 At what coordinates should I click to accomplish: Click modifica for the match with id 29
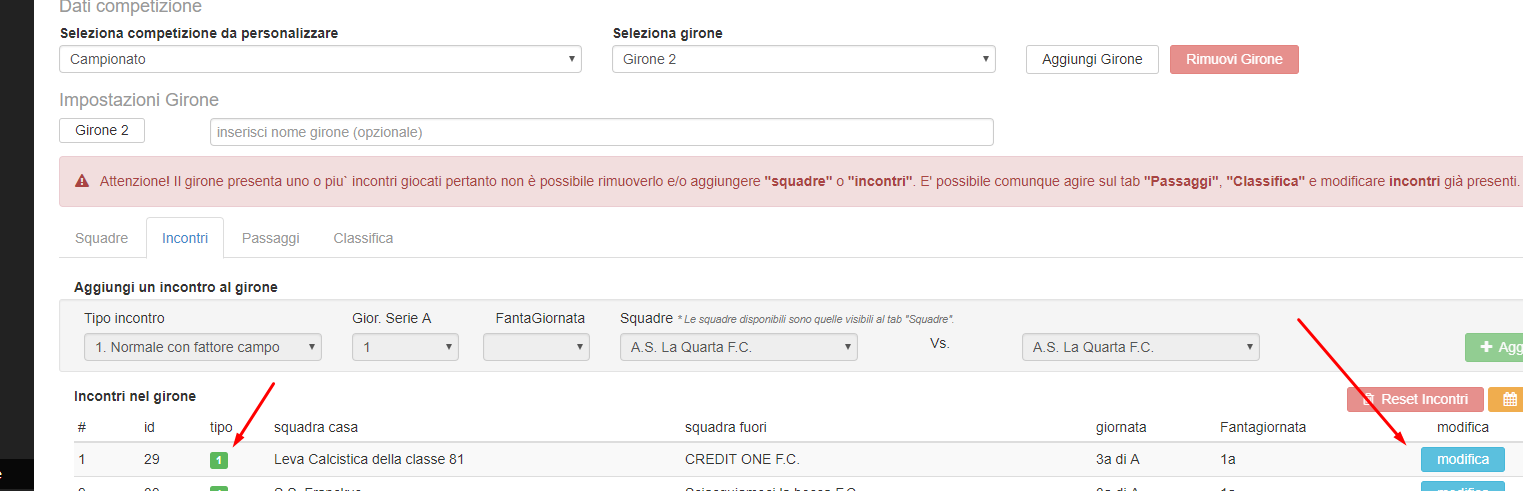(1462, 459)
